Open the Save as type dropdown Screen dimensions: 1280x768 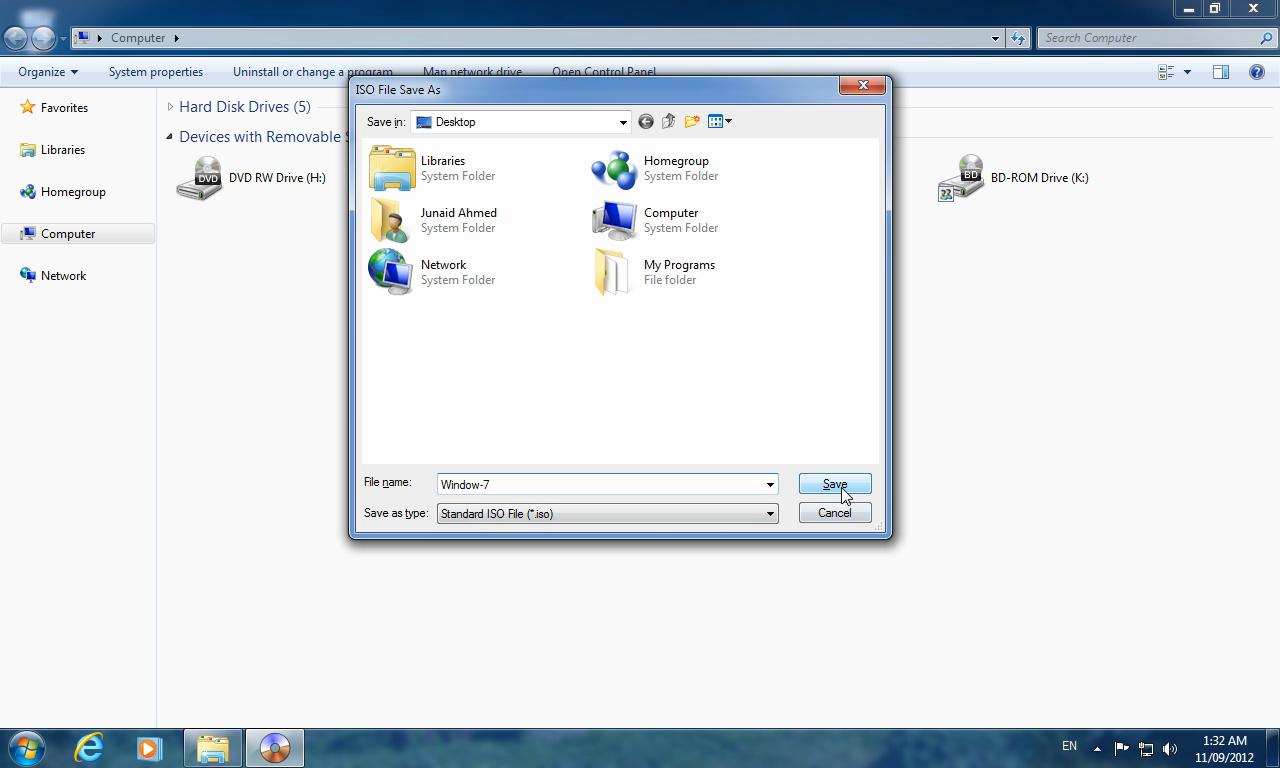coord(768,513)
